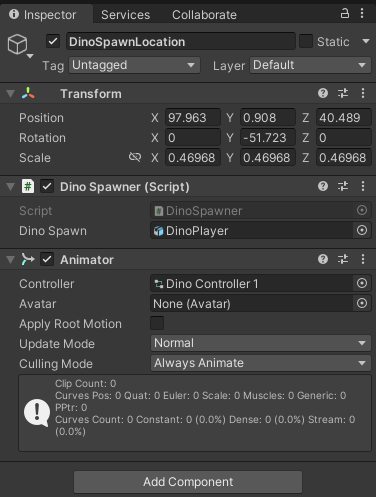Open Transform presets slider icon
Viewport: 376px width, 497px height.
[343, 93]
